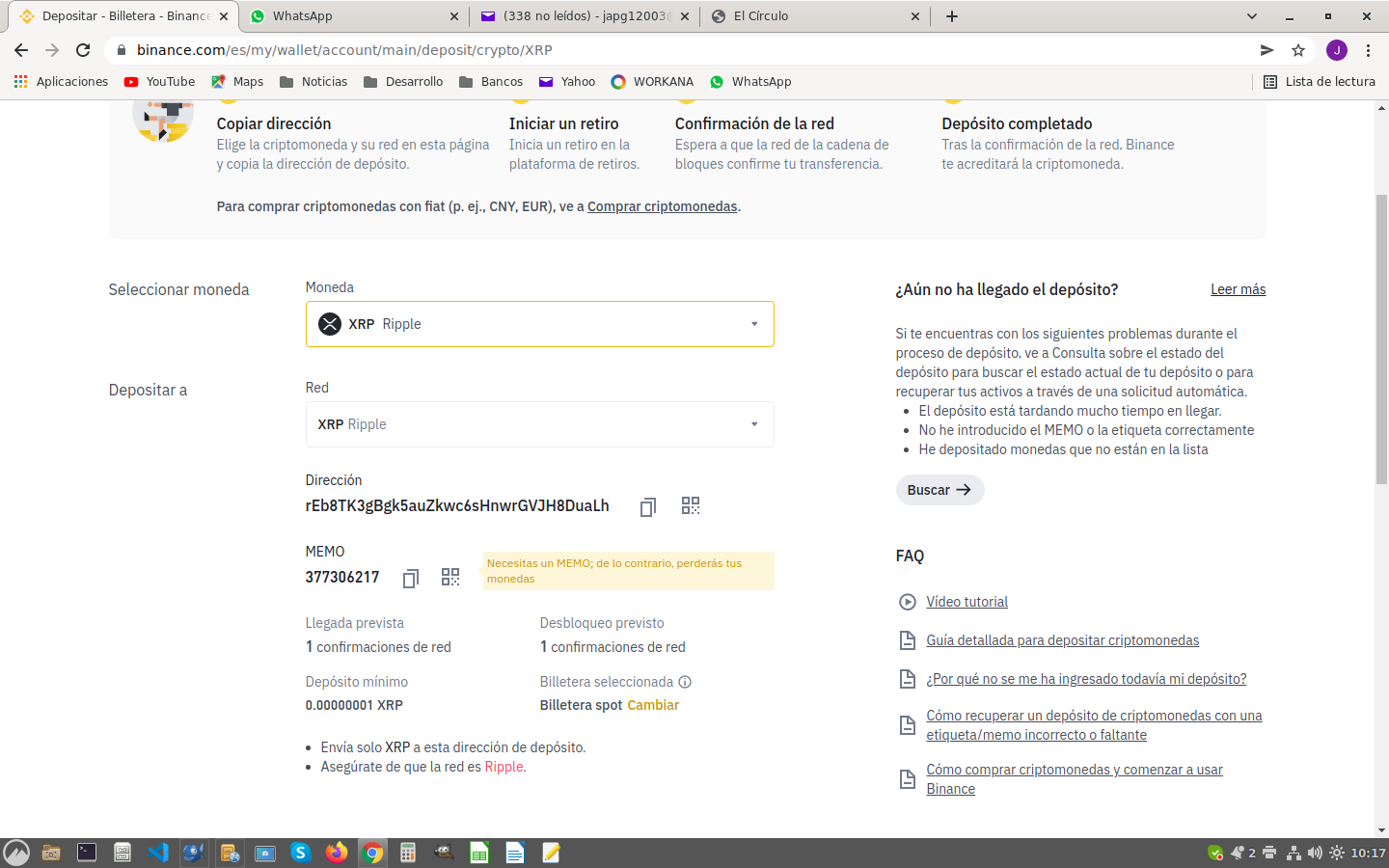Open Firefox from the taskbar

point(336,853)
